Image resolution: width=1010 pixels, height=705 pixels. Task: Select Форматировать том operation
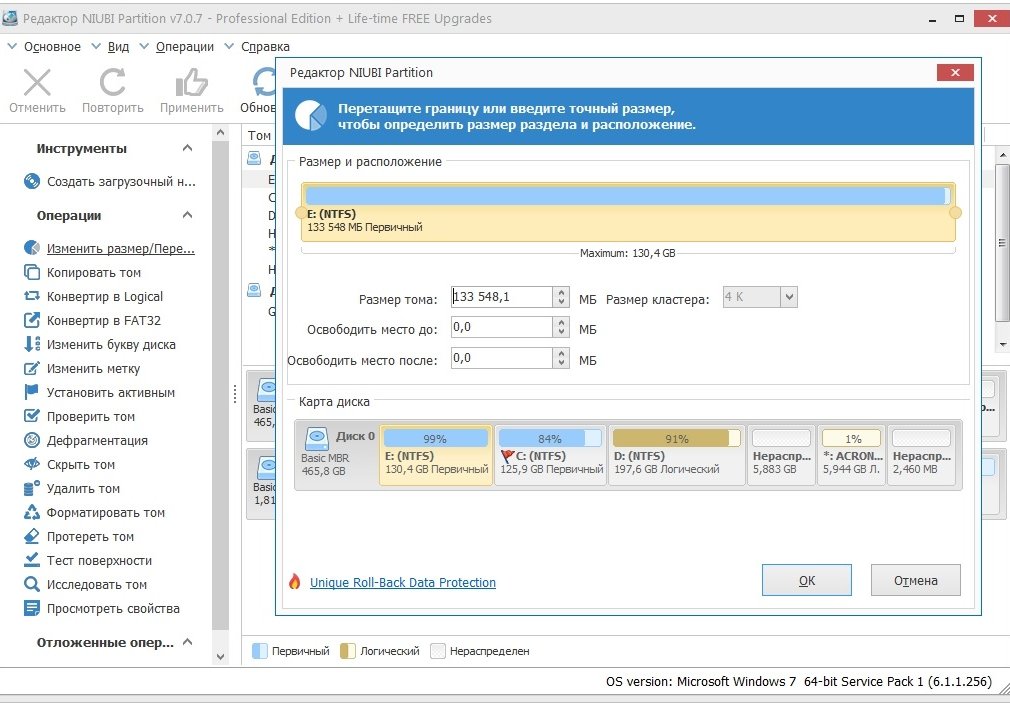pos(95,512)
